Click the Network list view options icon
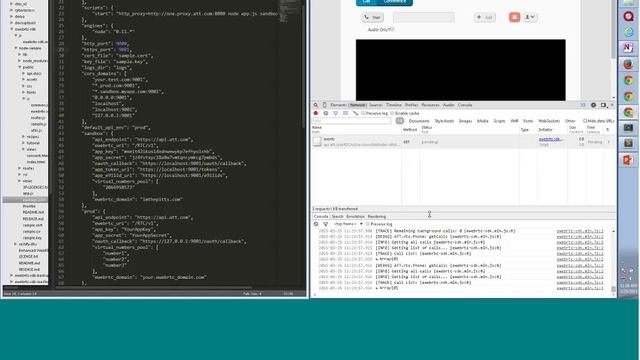 pyautogui.click(x=345, y=113)
